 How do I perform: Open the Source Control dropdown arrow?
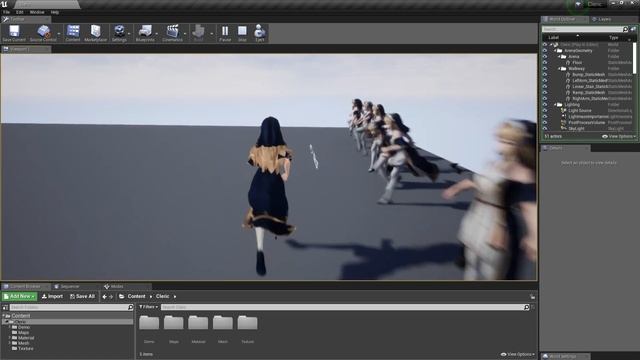pyautogui.click(x=59, y=33)
